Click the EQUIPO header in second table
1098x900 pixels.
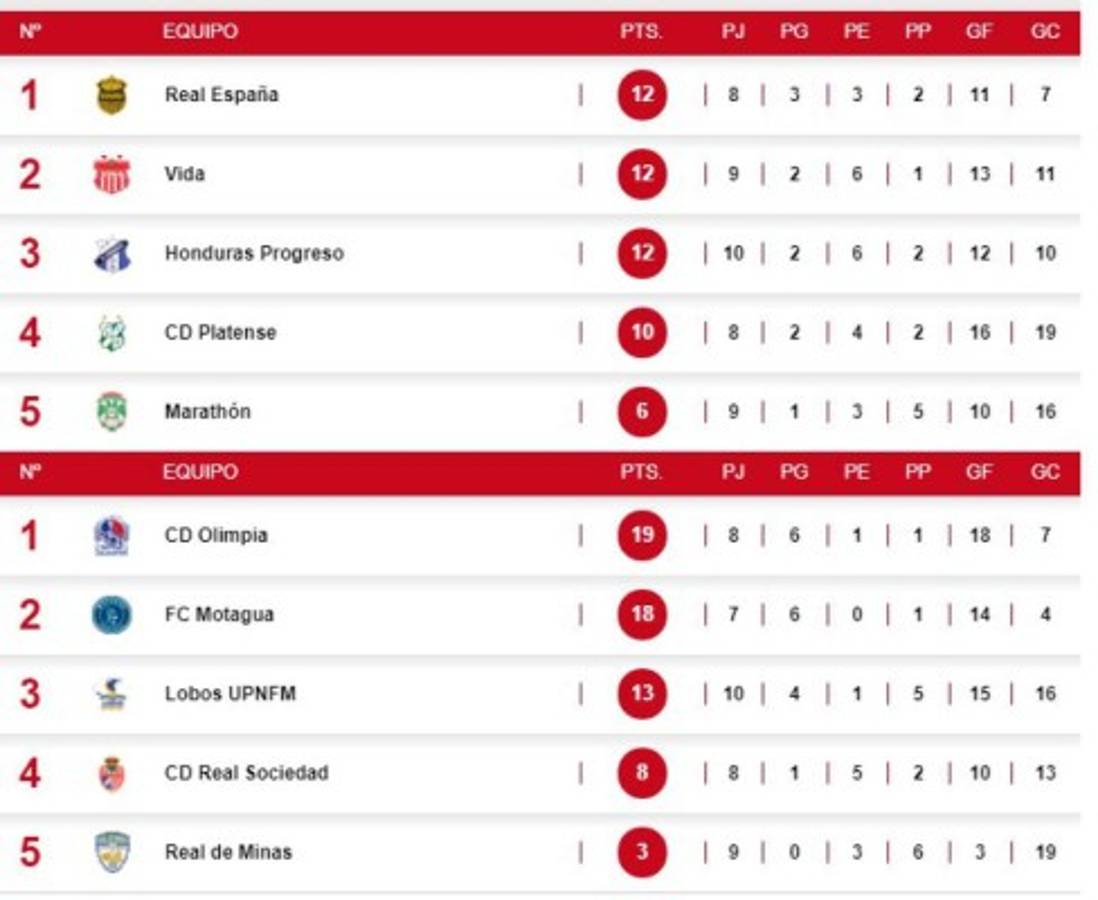point(200,472)
